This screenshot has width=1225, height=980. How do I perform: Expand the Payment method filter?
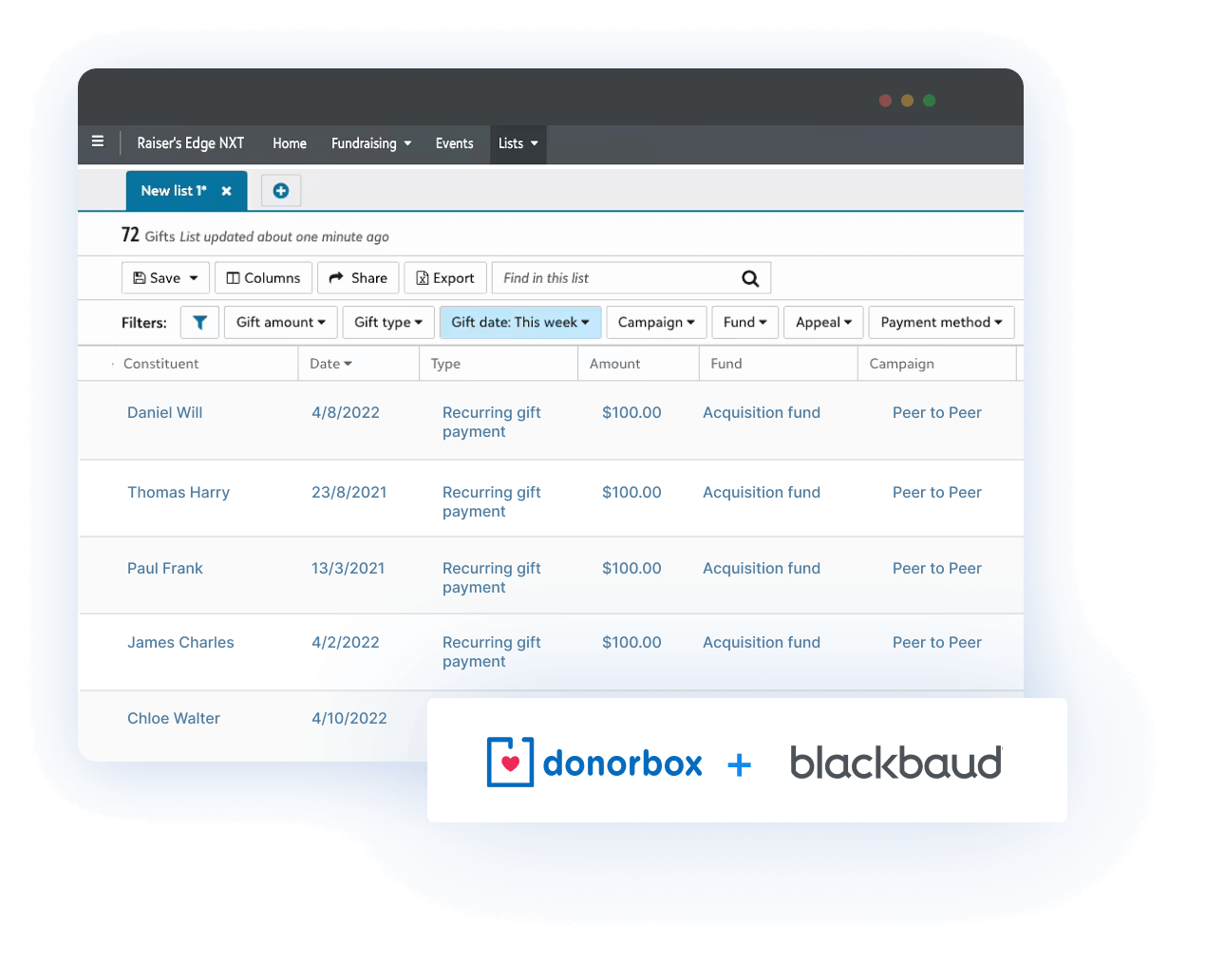point(942,323)
